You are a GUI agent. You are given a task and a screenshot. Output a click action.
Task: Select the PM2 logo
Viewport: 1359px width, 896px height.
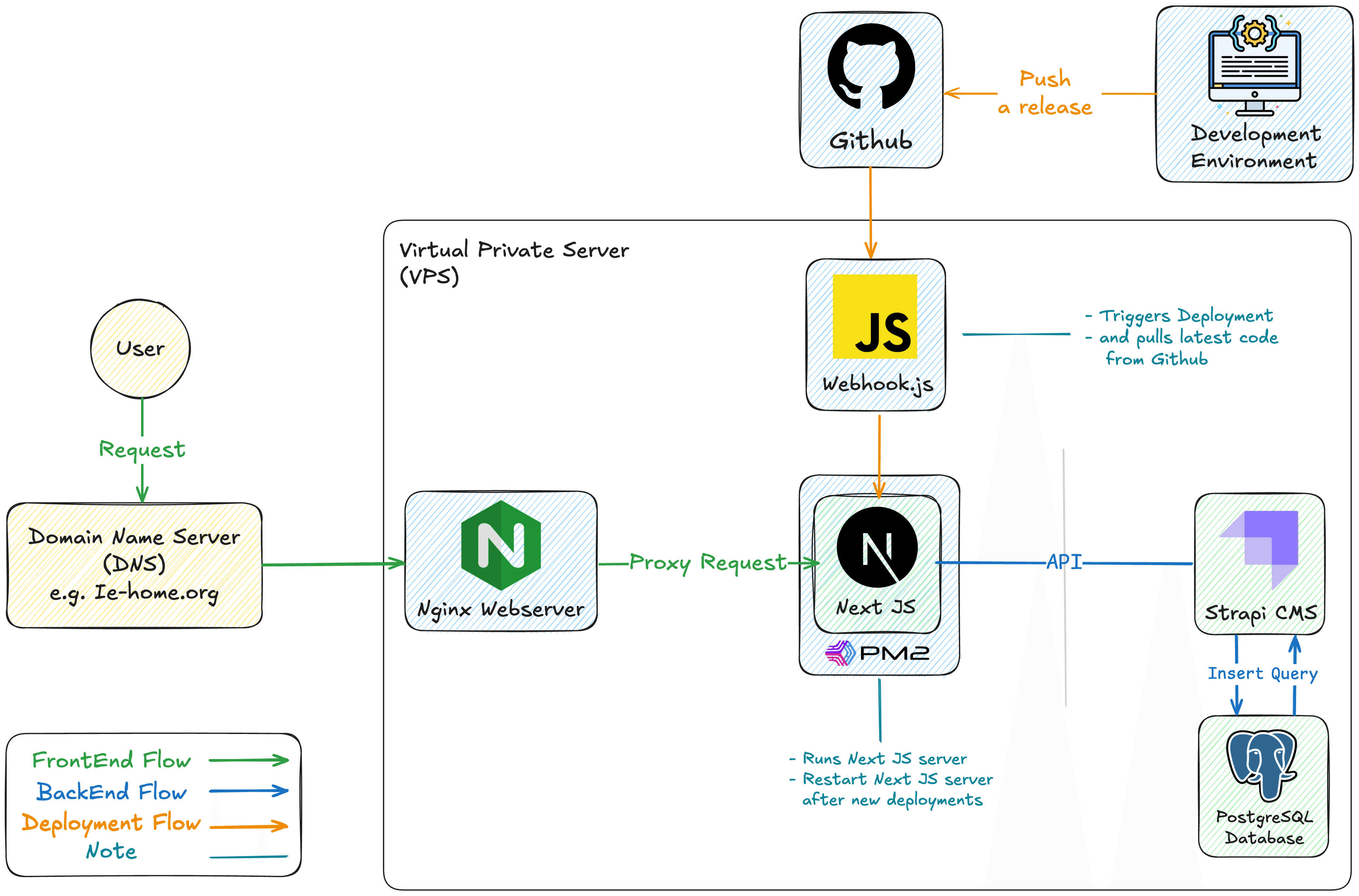[x=877, y=653]
